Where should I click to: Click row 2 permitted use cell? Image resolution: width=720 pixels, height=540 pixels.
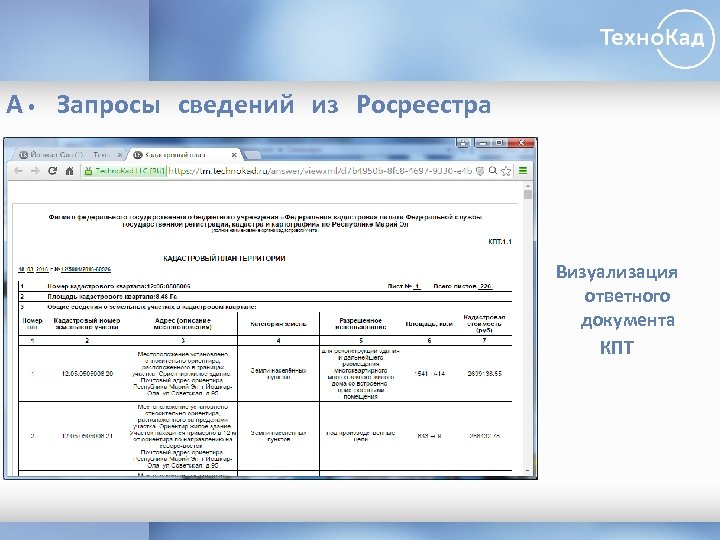point(360,436)
